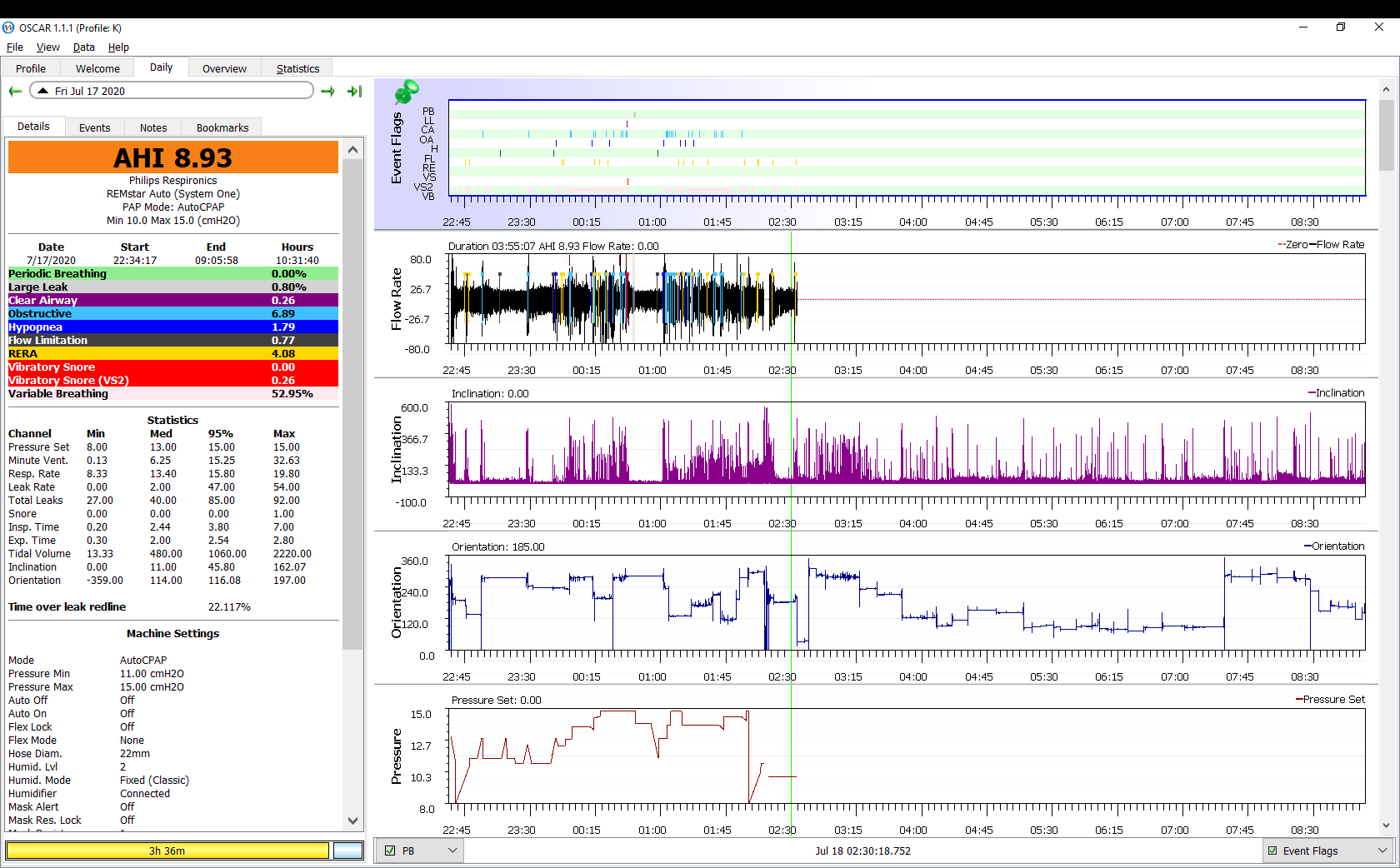Select the Daily tab
Viewport: 1400px width, 868px height.
click(161, 67)
